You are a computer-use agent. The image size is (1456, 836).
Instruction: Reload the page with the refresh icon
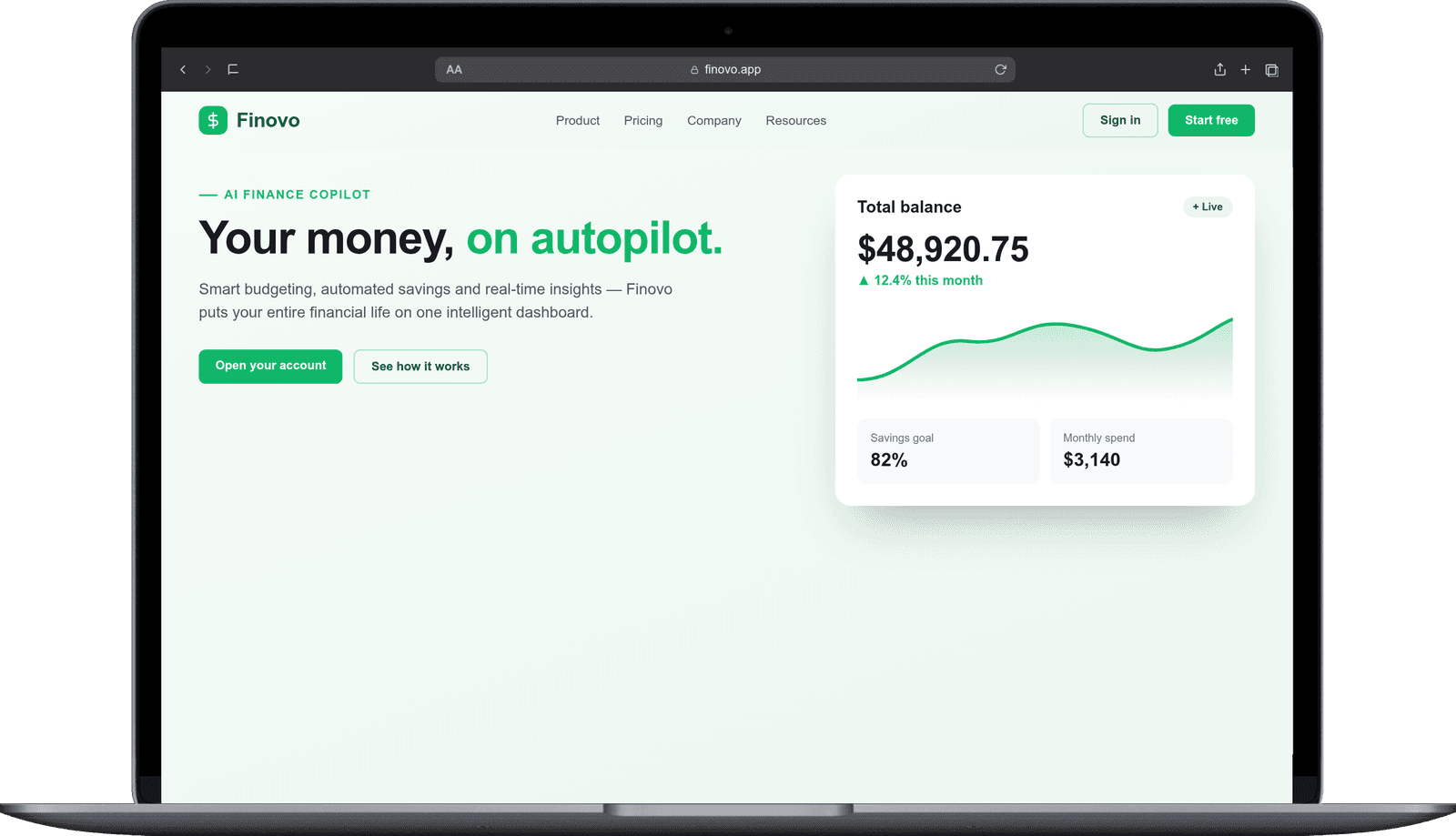(1000, 69)
